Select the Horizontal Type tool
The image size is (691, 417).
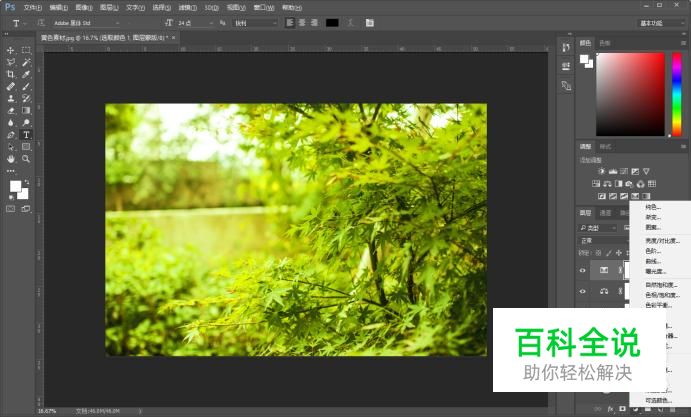[x=26, y=134]
